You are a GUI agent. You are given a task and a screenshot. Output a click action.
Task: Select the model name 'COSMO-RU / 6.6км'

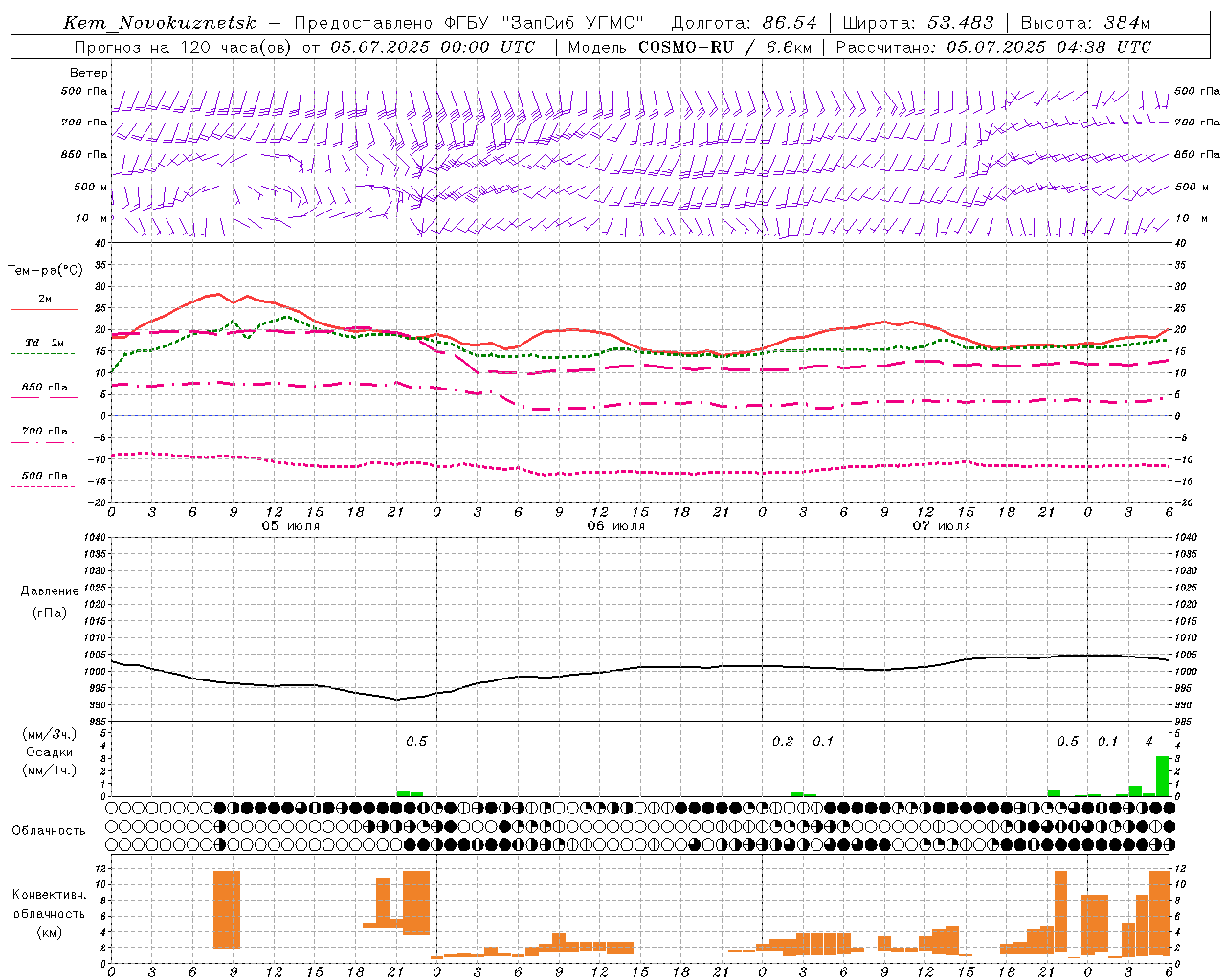point(724,47)
